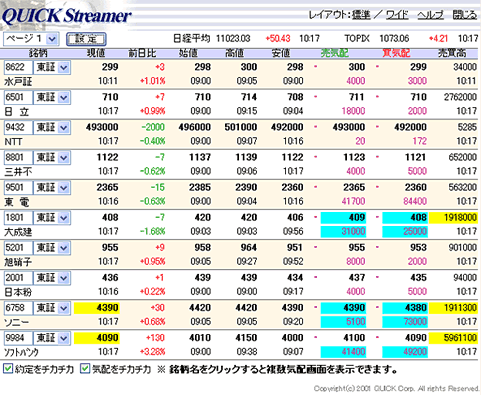Screen dimensions: 481x395
Task: Click the 閉じる link
Action: 465,15
